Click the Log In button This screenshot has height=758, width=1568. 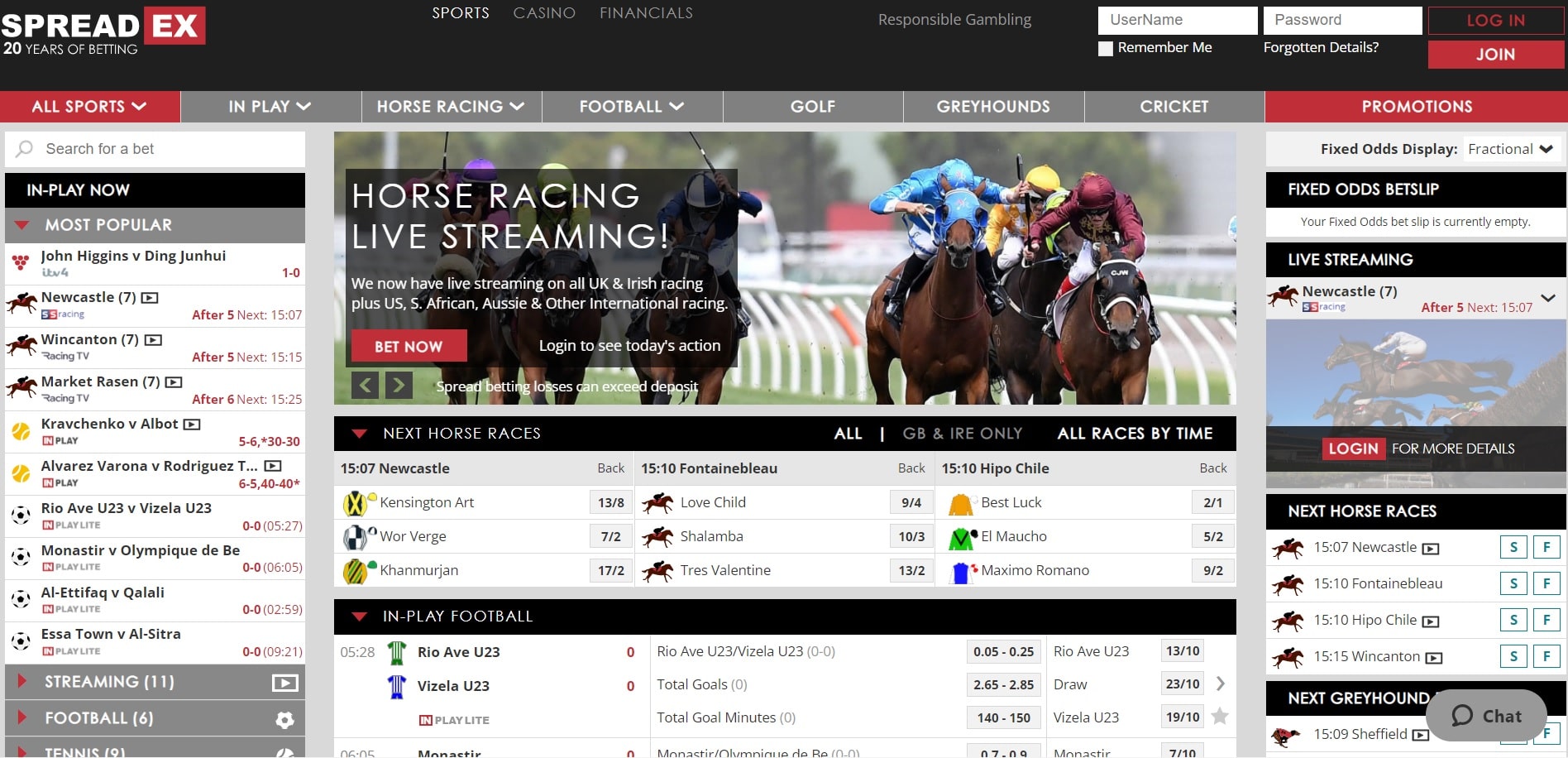[1496, 21]
